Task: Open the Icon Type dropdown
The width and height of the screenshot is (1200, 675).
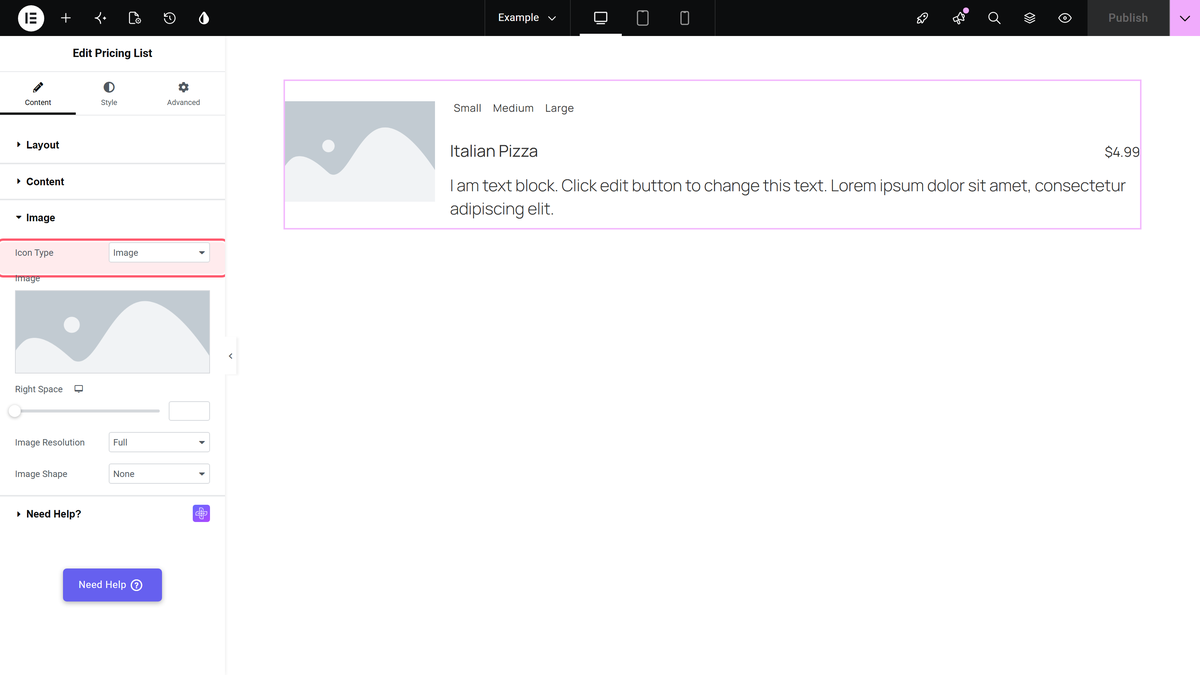Action: coord(159,253)
